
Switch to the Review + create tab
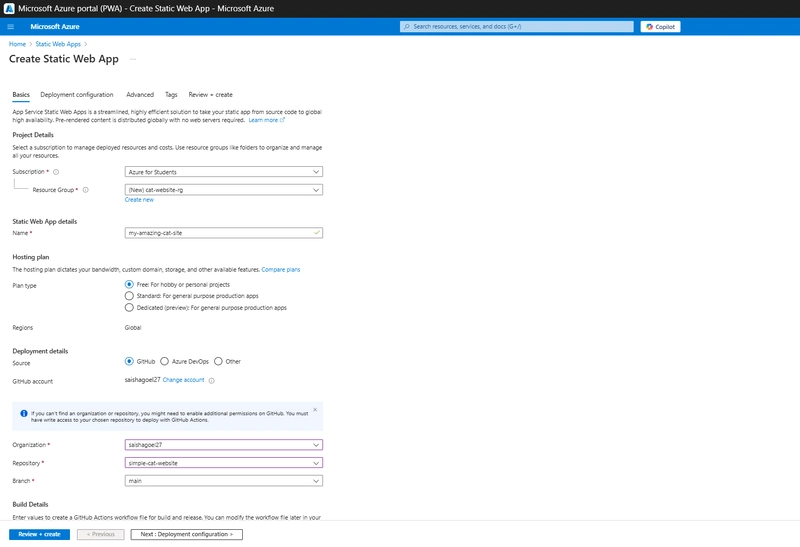(x=210, y=95)
